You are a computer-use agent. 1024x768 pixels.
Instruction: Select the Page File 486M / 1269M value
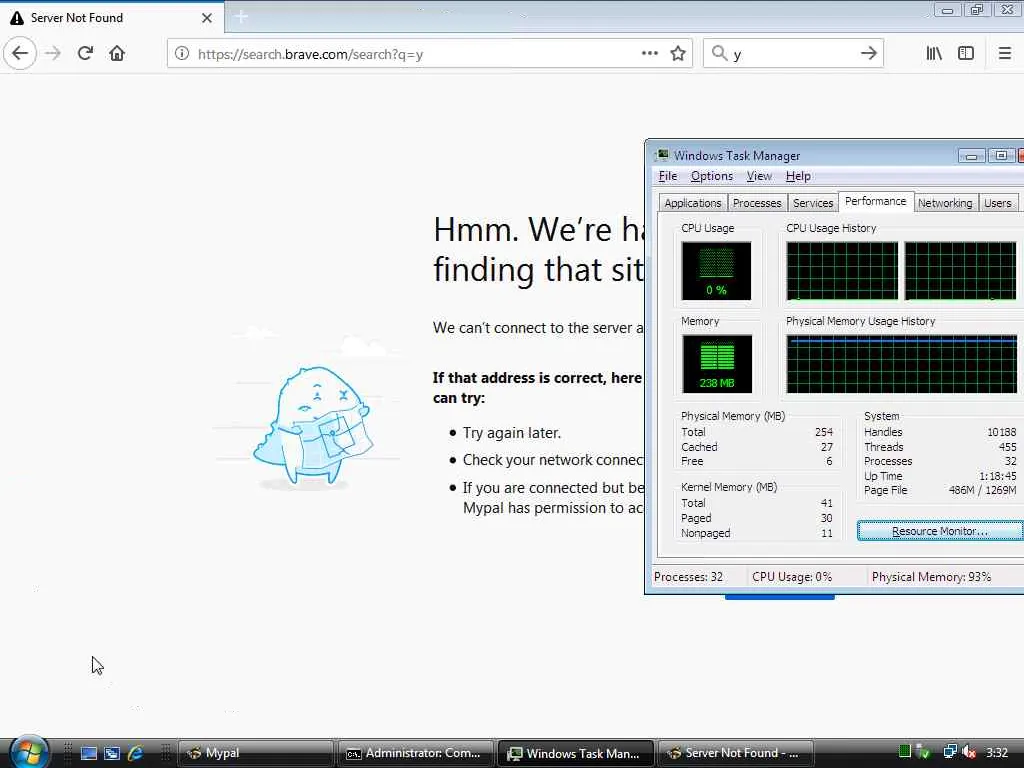pyautogui.click(x=982, y=490)
